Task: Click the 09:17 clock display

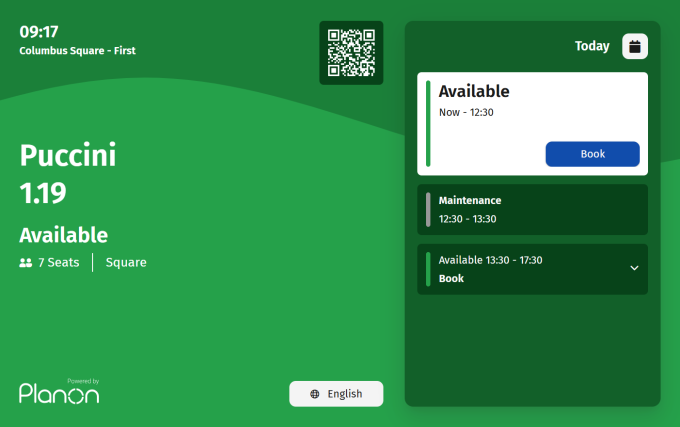Action: click(39, 32)
